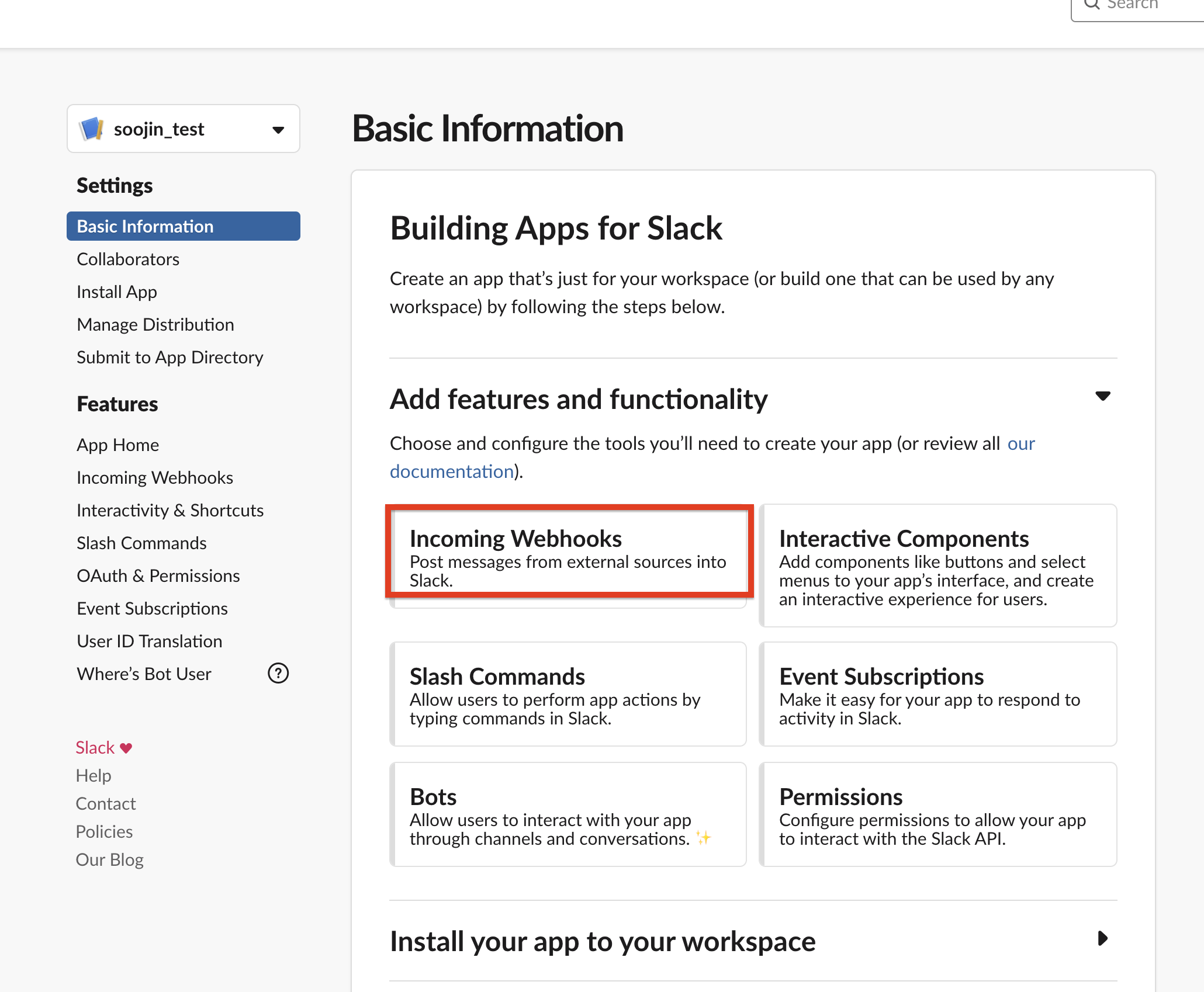Screen dimensions: 1204x992
Task: Open the Event Subscriptions feature card
Action: 937,694
